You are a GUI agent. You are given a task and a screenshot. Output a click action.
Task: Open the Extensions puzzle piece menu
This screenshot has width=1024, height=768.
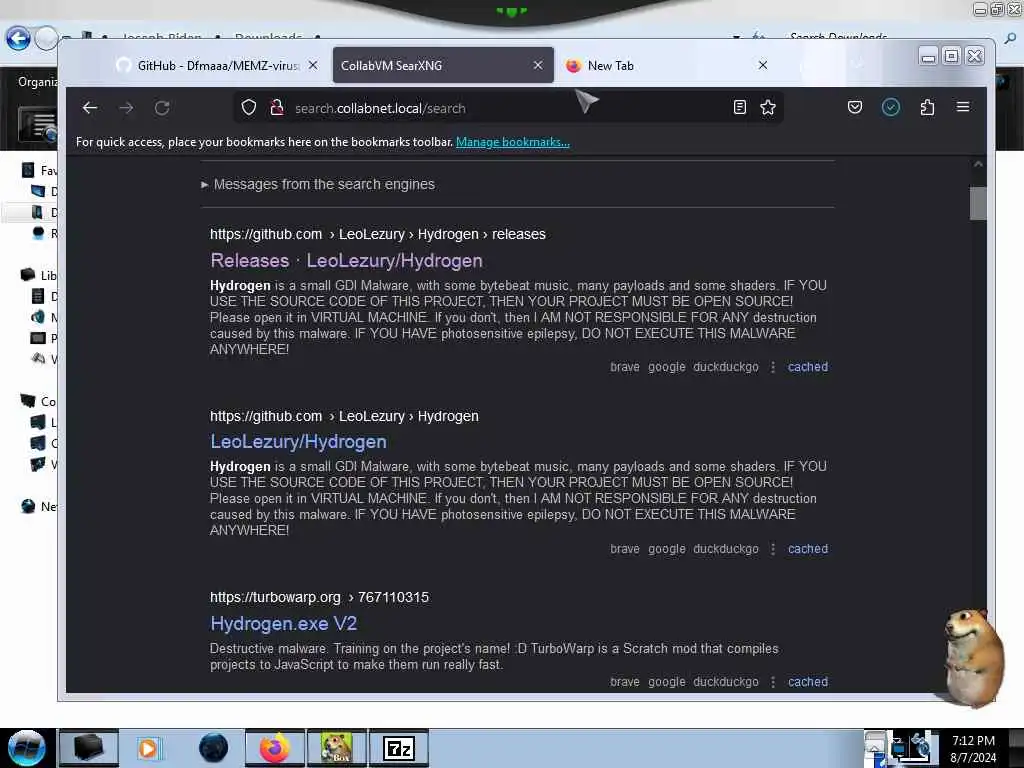927,107
